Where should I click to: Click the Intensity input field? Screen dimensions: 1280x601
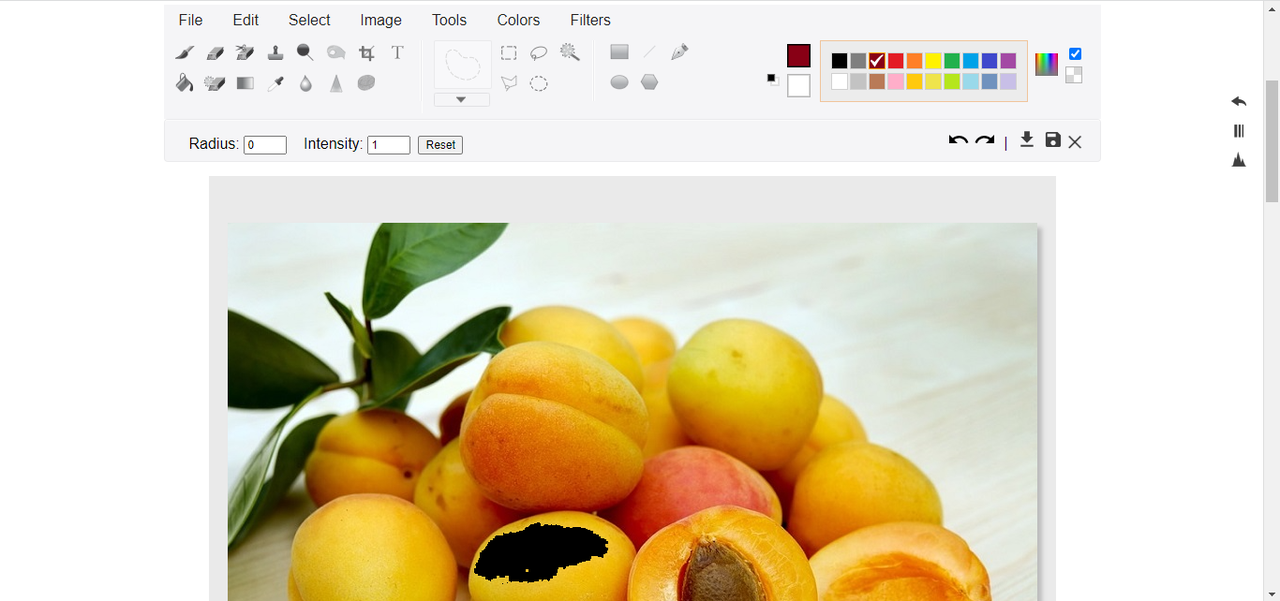point(389,145)
